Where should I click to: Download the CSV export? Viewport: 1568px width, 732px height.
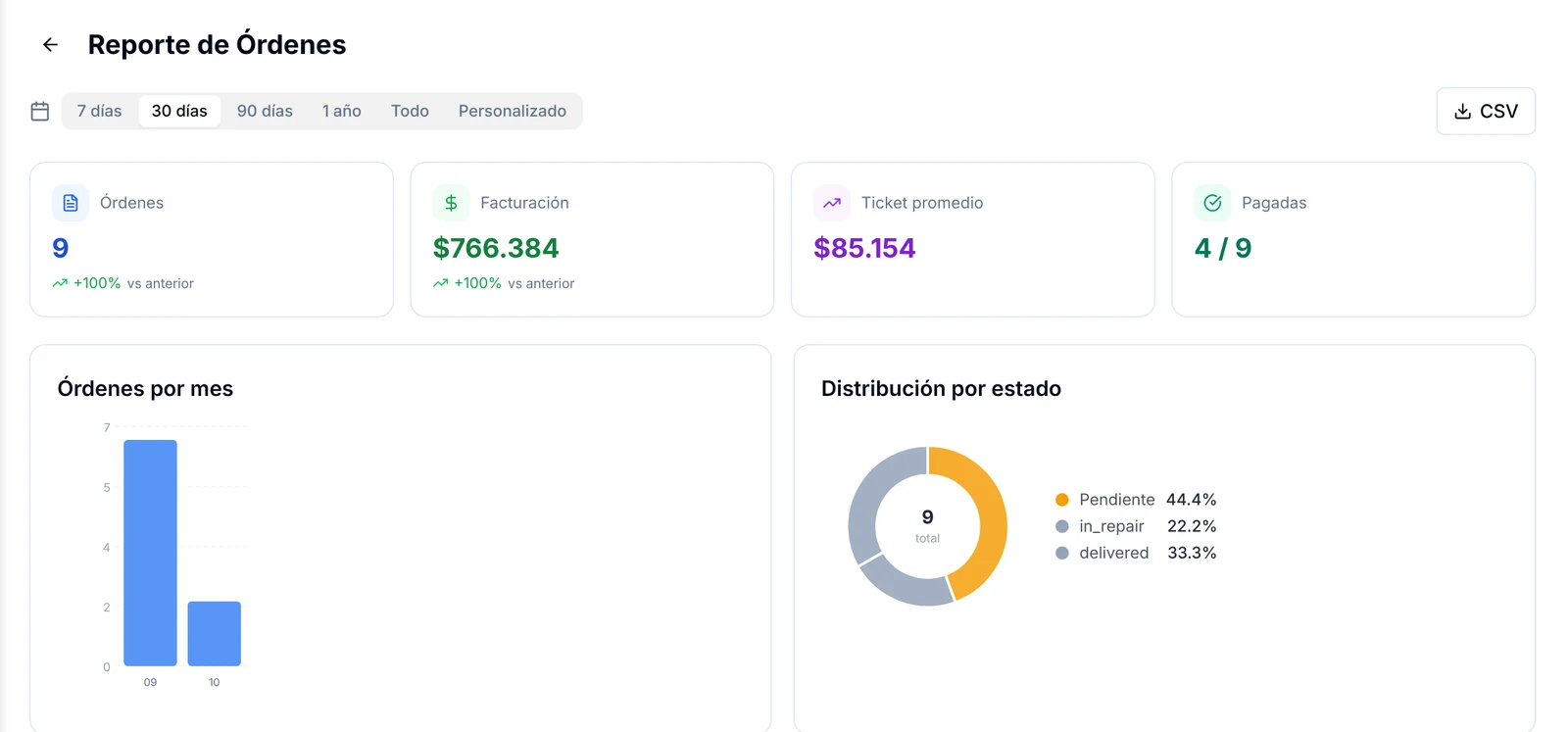[1486, 112]
